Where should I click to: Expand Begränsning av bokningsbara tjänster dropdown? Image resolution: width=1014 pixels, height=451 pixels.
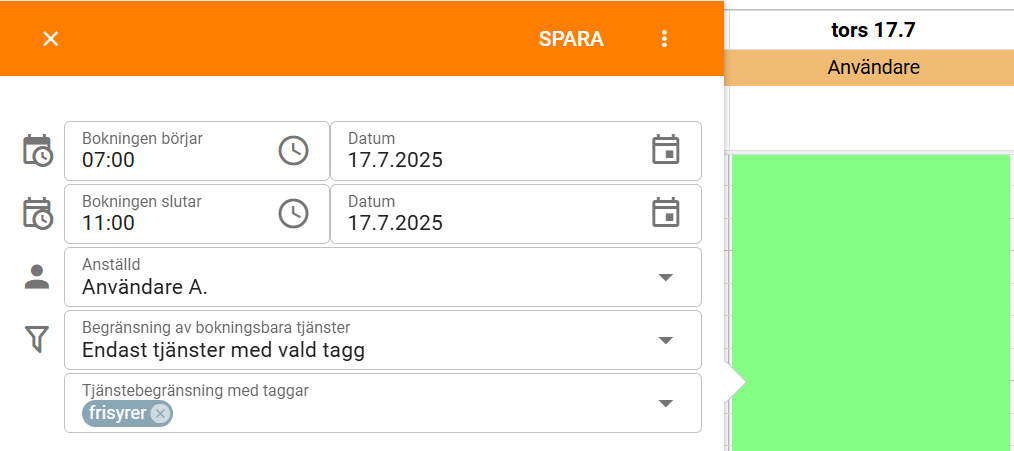[x=665, y=340]
